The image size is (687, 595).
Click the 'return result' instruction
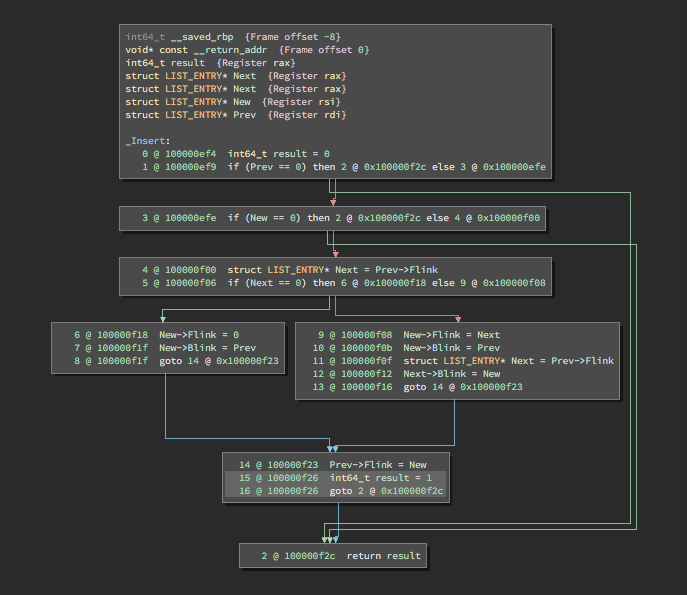(x=384, y=556)
